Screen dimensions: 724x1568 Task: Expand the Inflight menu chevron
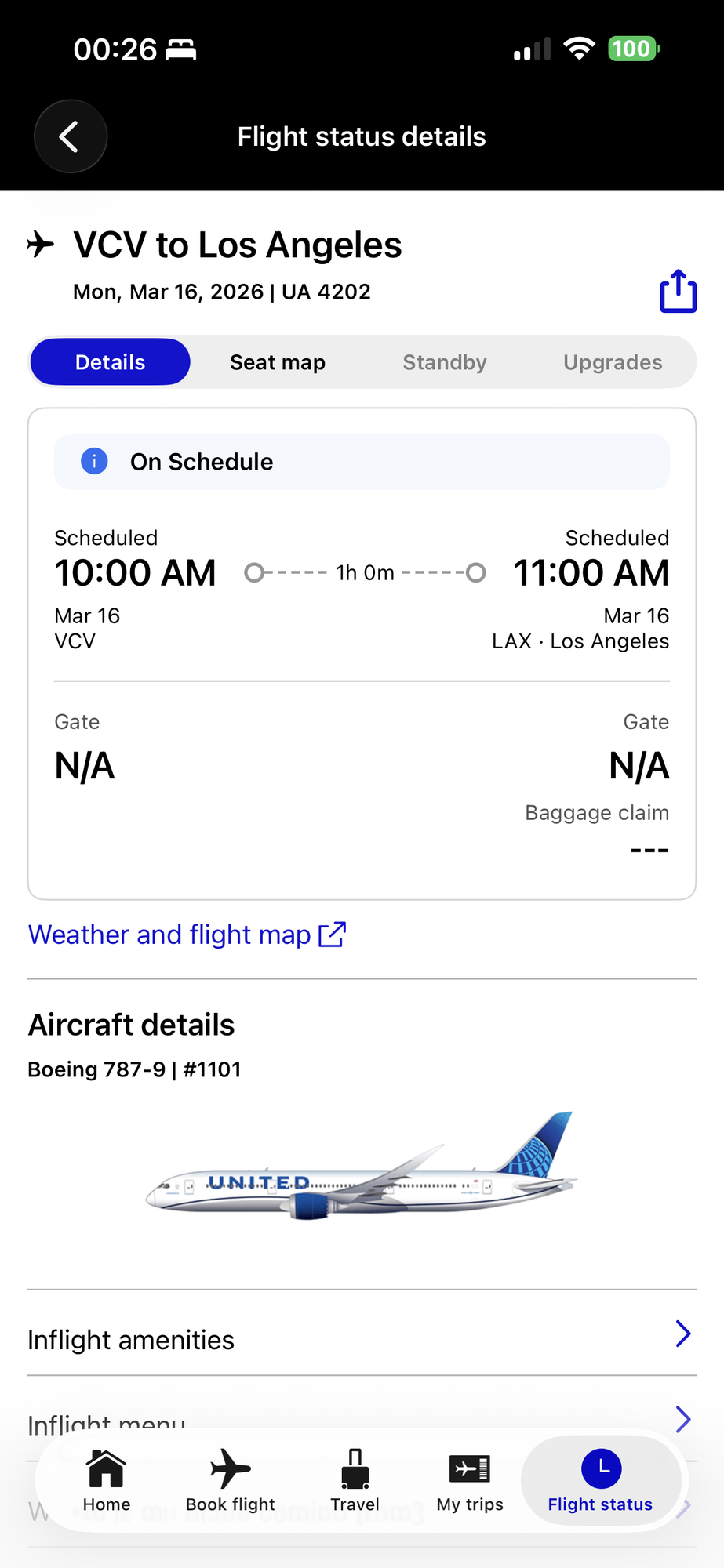(x=683, y=1419)
